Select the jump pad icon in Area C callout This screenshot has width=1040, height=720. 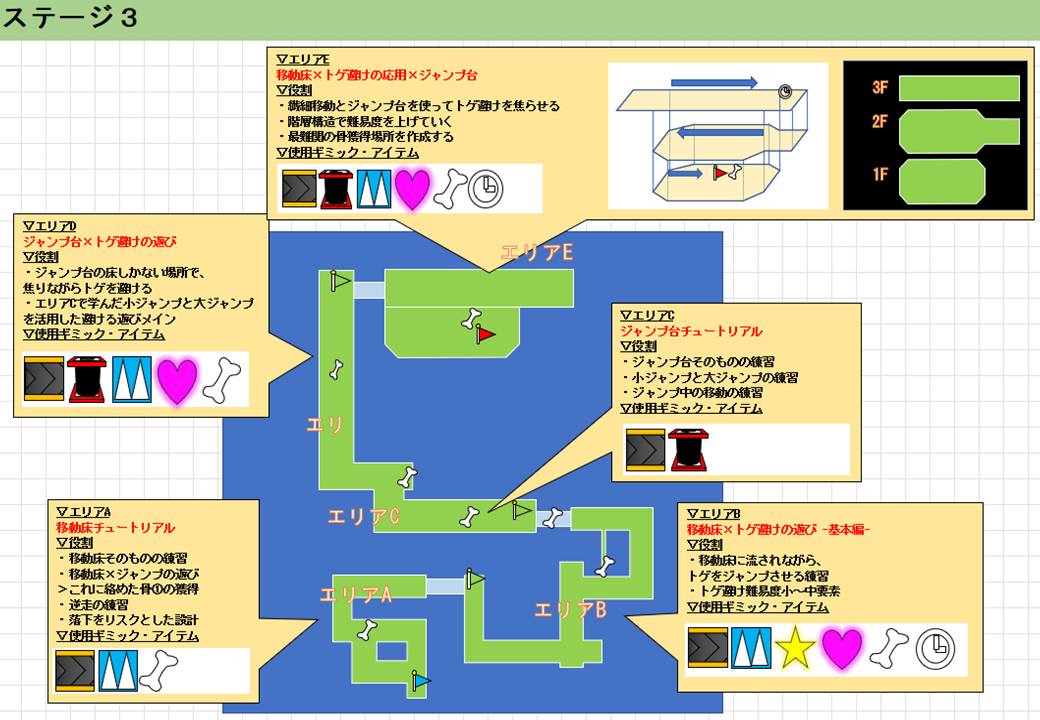click(x=686, y=449)
